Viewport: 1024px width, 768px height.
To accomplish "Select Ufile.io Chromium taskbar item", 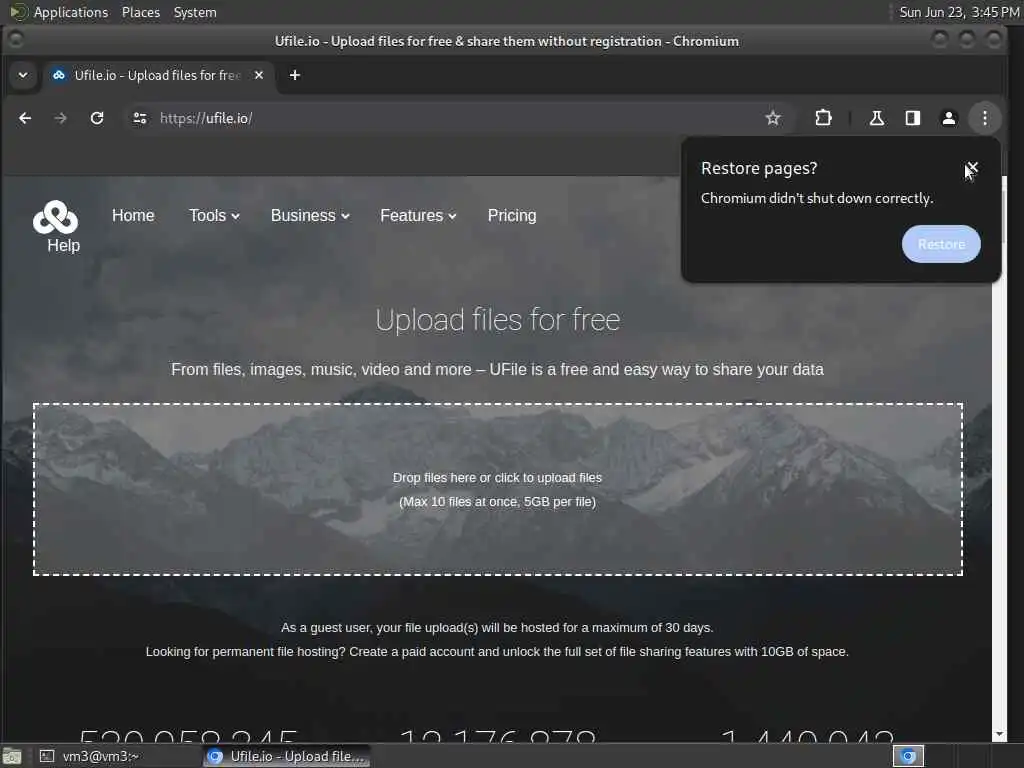I will 286,756.
